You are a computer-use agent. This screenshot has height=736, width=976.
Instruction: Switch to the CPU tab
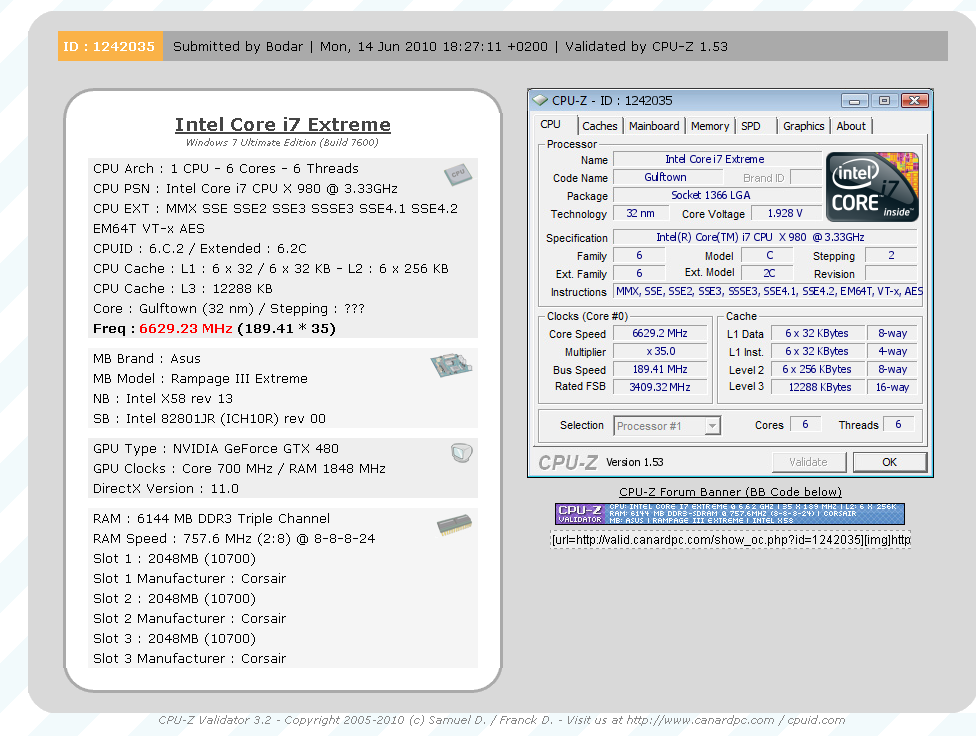tap(550, 125)
